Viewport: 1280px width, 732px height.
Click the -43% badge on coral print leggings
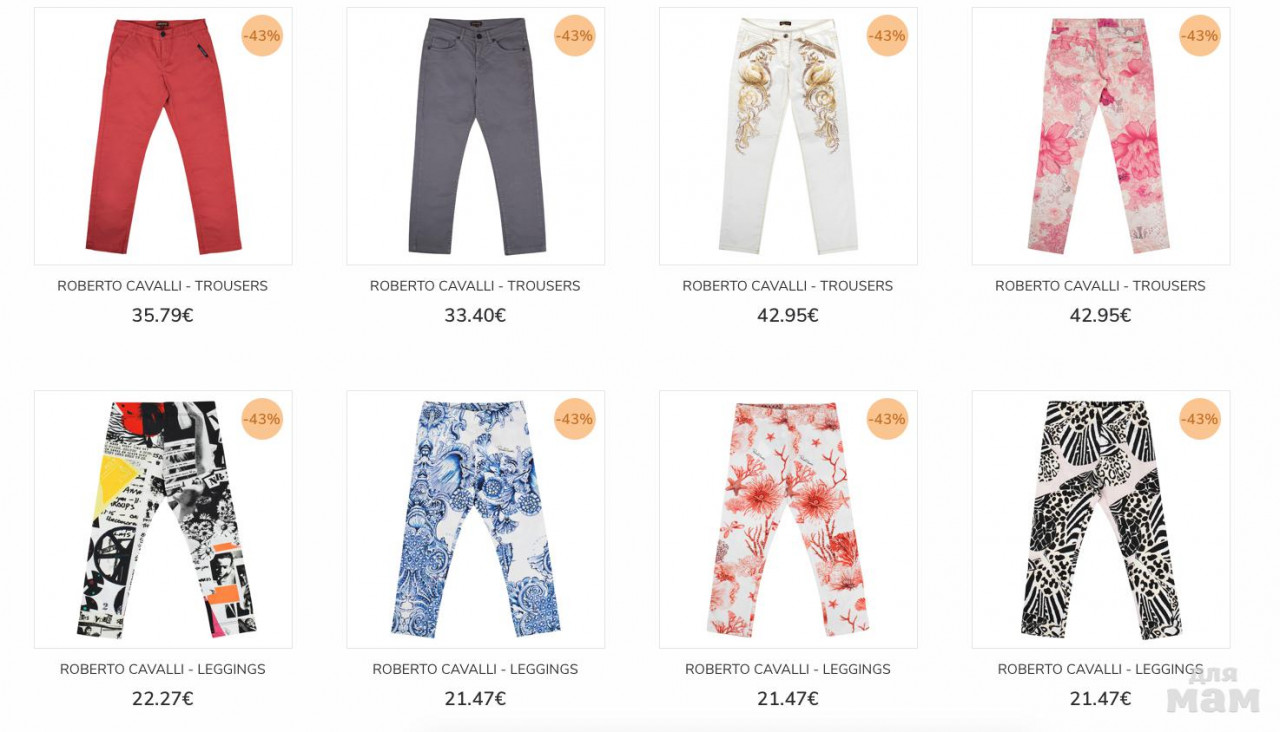pos(887,419)
